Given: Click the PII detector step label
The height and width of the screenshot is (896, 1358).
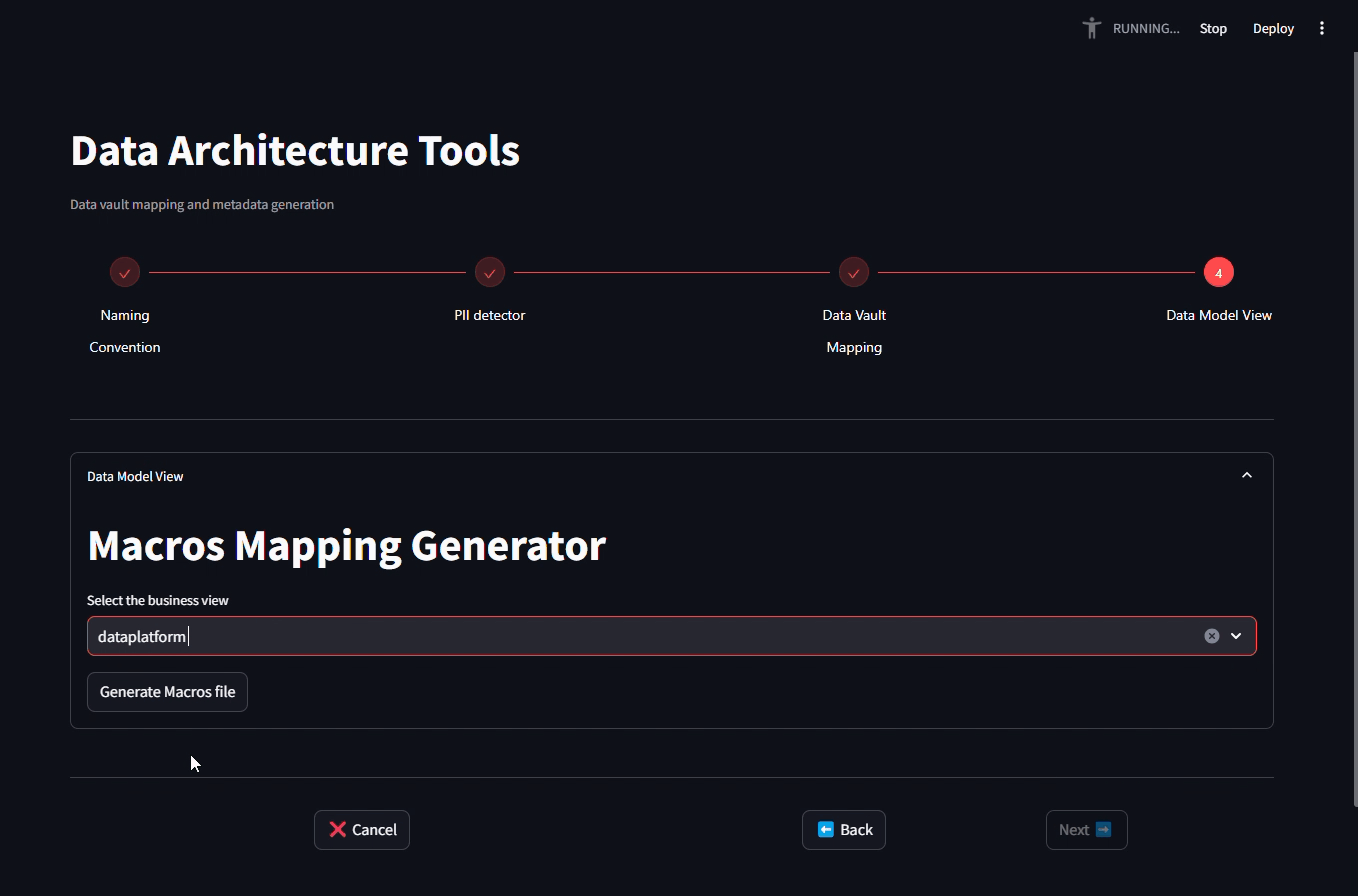Looking at the screenshot, I should coord(490,314).
